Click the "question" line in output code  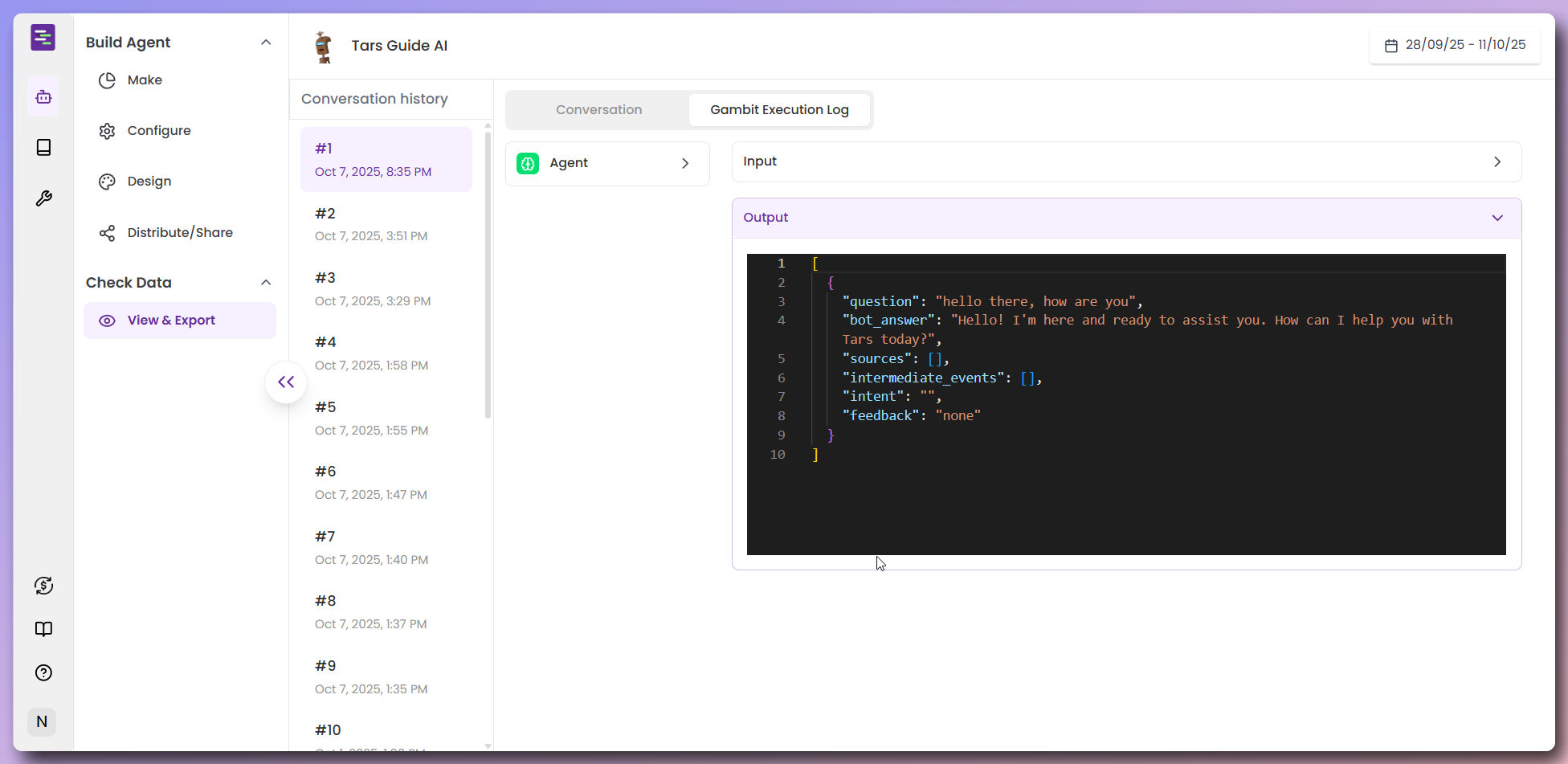992,301
